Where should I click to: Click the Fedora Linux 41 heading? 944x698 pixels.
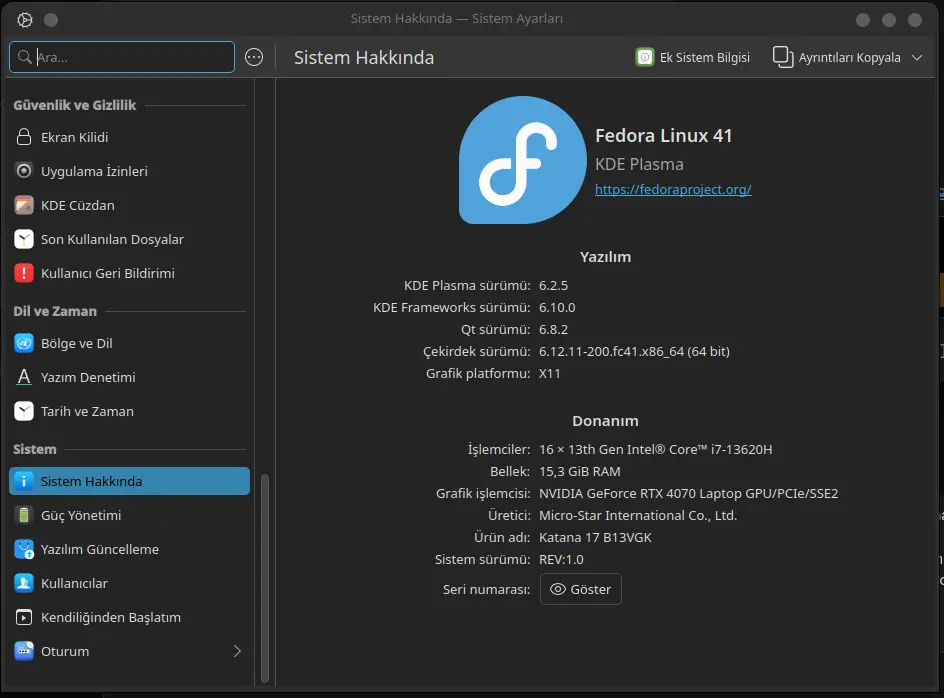coord(663,136)
